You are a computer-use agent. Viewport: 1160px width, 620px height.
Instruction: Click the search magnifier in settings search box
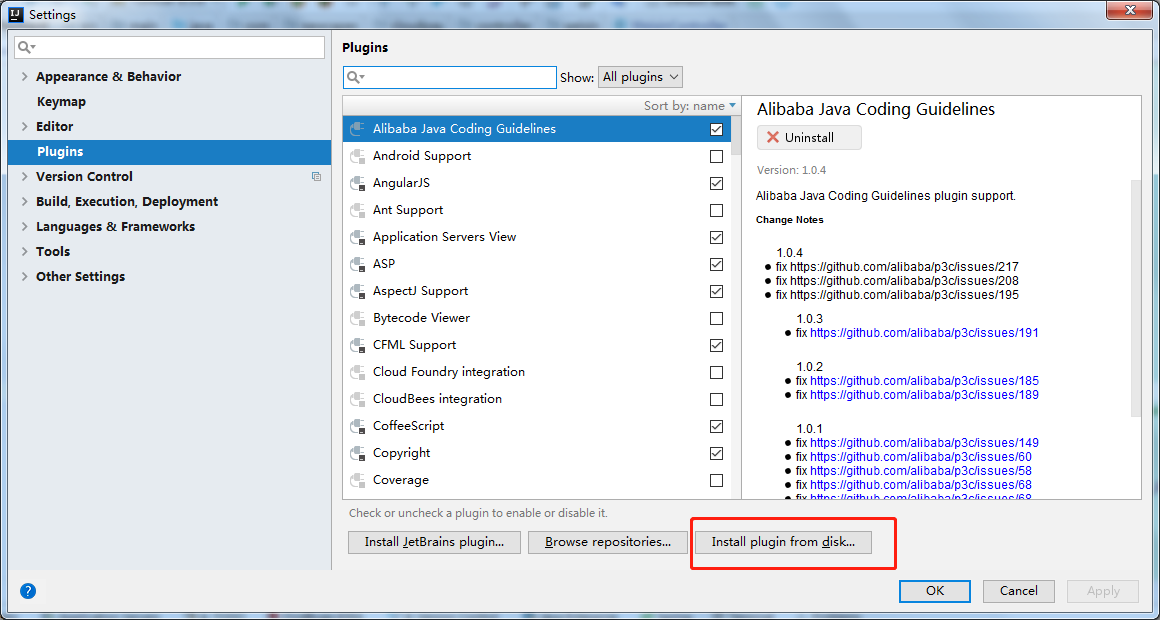pyautogui.click(x=27, y=47)
